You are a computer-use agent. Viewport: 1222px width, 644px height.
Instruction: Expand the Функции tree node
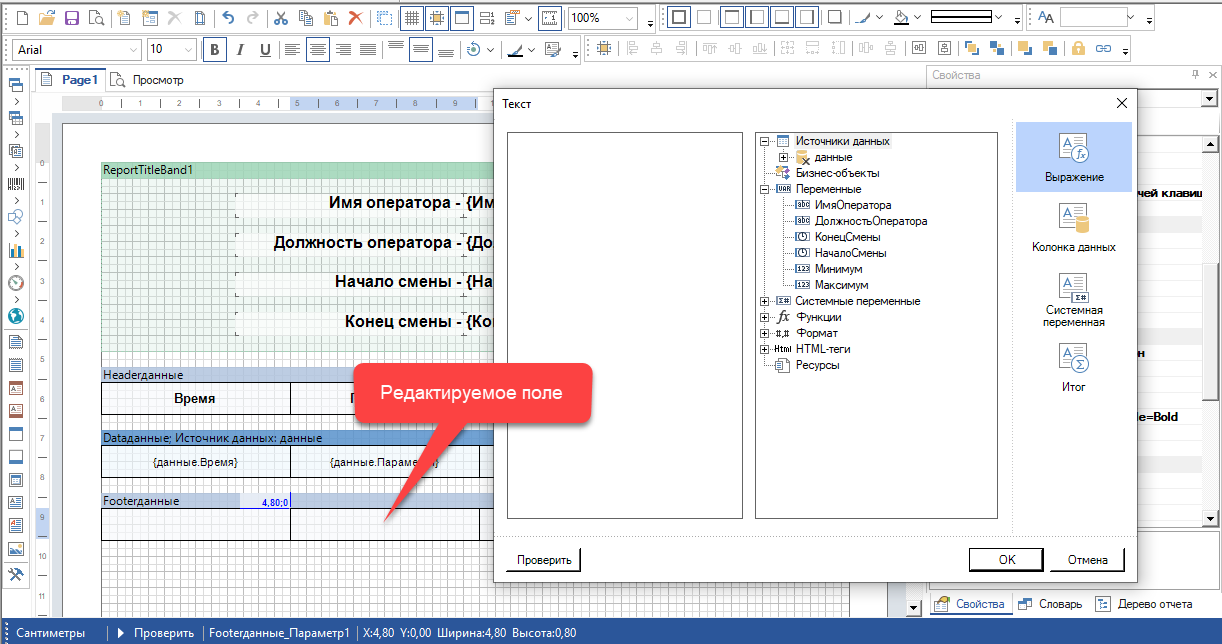pyautogui.click(x=765, y=317)
